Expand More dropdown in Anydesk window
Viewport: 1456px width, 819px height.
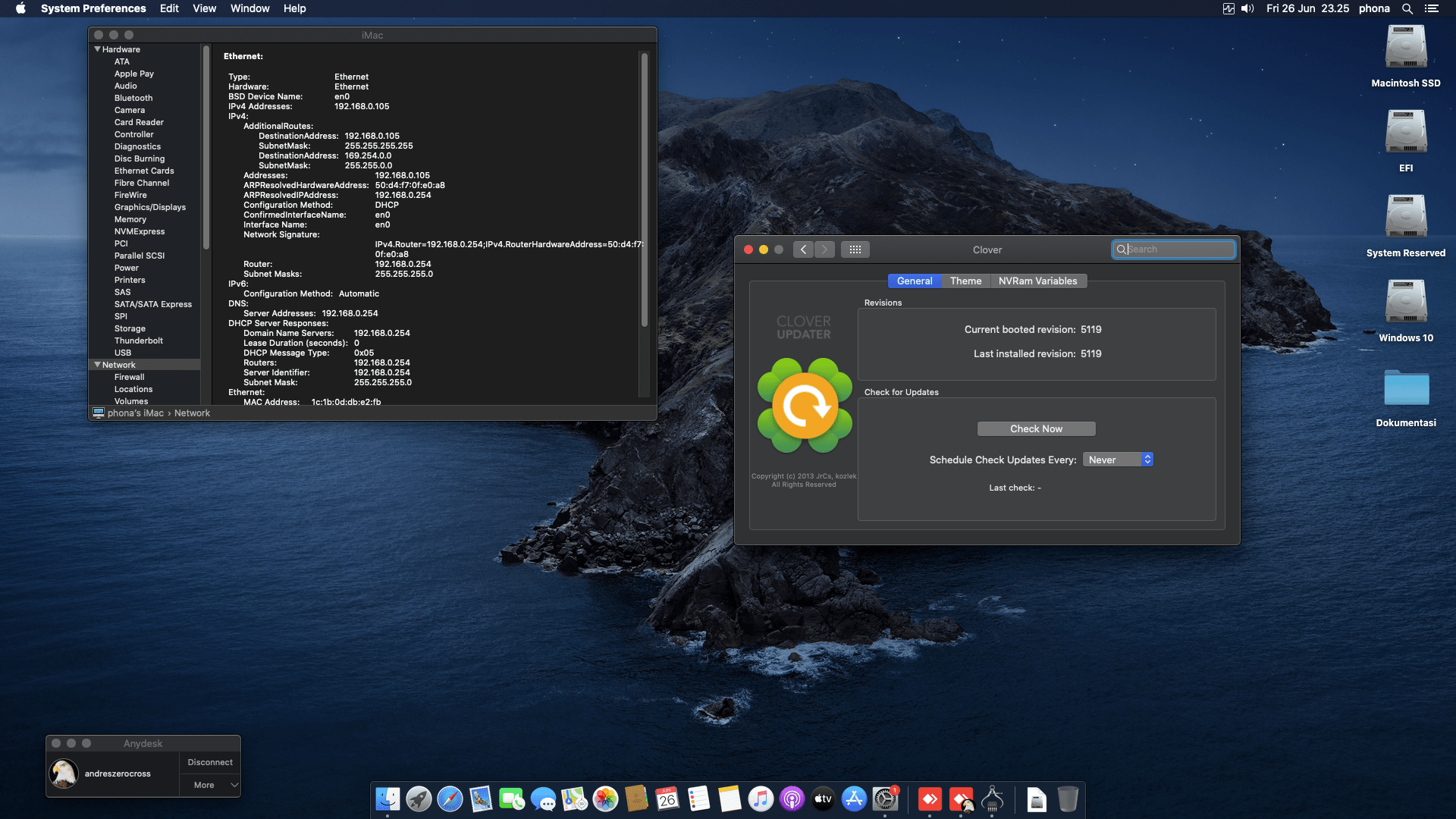pos(210,785)
